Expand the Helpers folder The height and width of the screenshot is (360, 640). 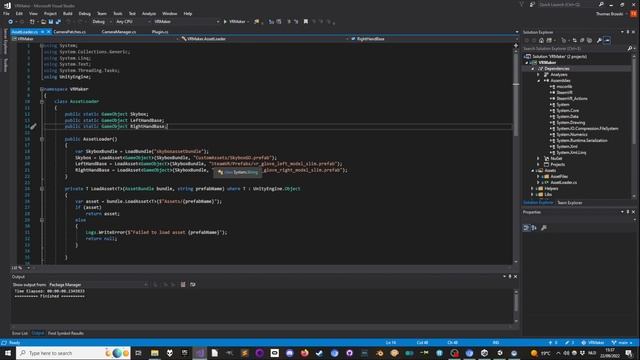click(x=533, y=189)
